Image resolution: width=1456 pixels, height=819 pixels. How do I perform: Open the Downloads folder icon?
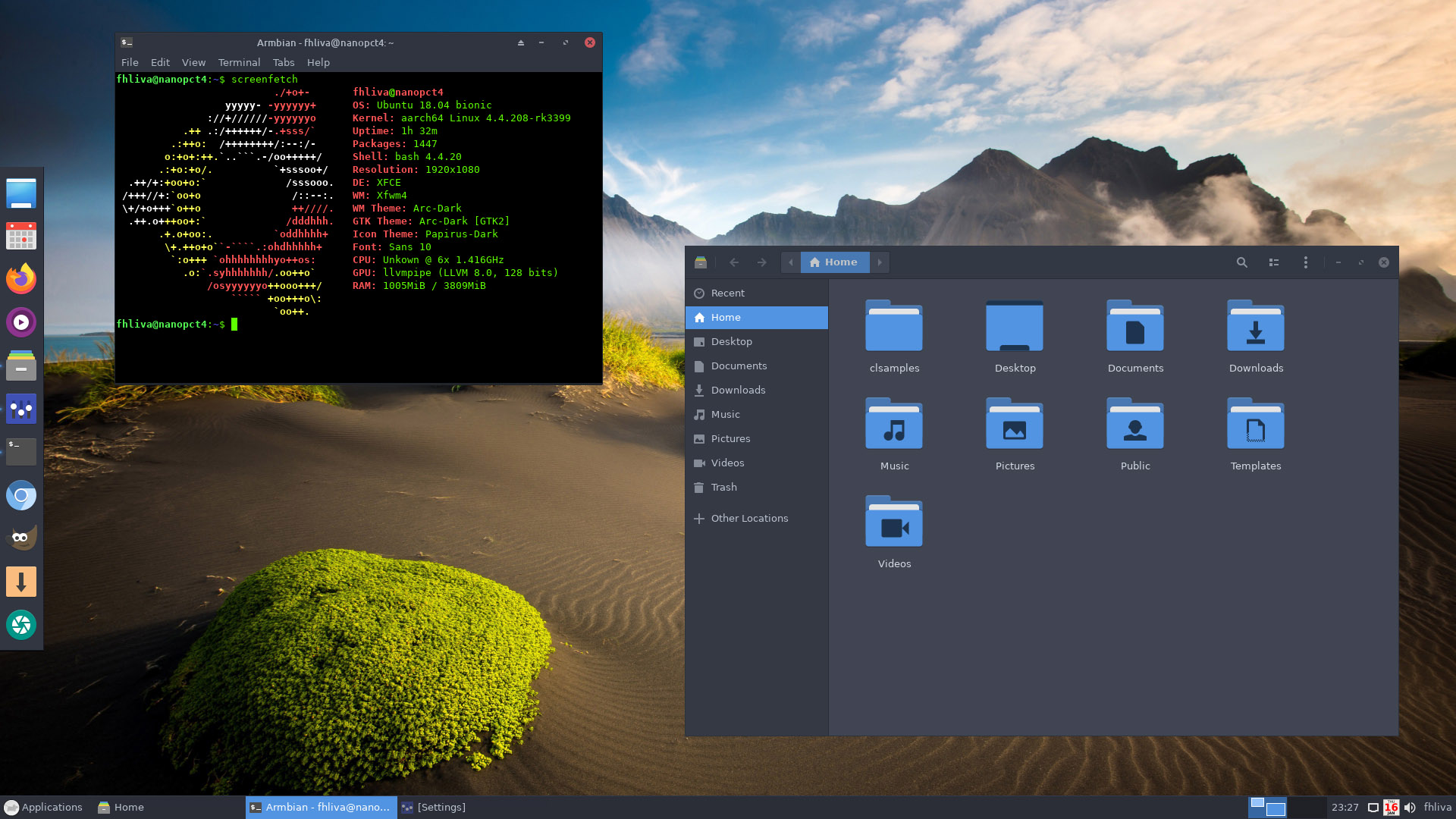coord(1256,326)
